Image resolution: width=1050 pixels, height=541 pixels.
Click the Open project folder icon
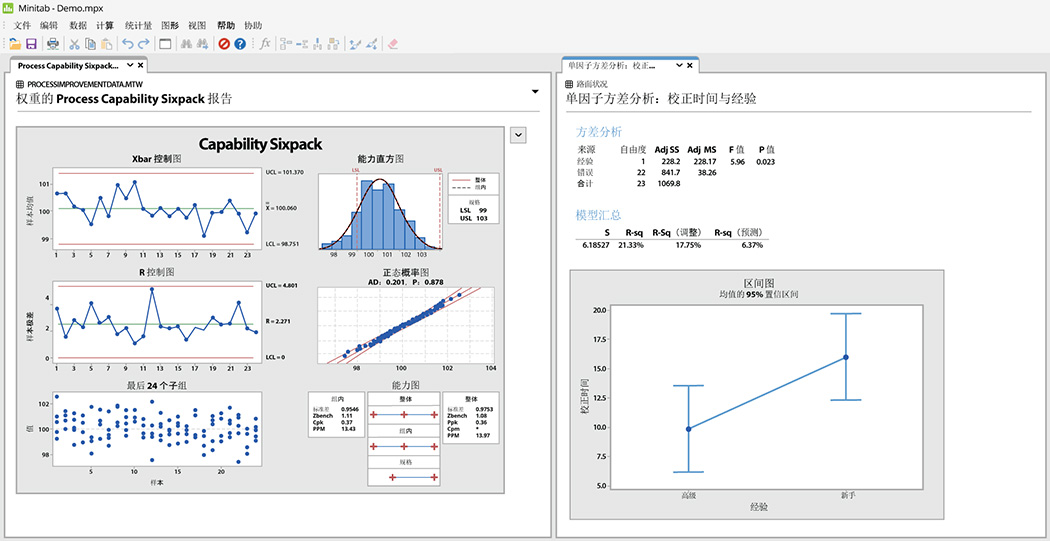[15, 44]
